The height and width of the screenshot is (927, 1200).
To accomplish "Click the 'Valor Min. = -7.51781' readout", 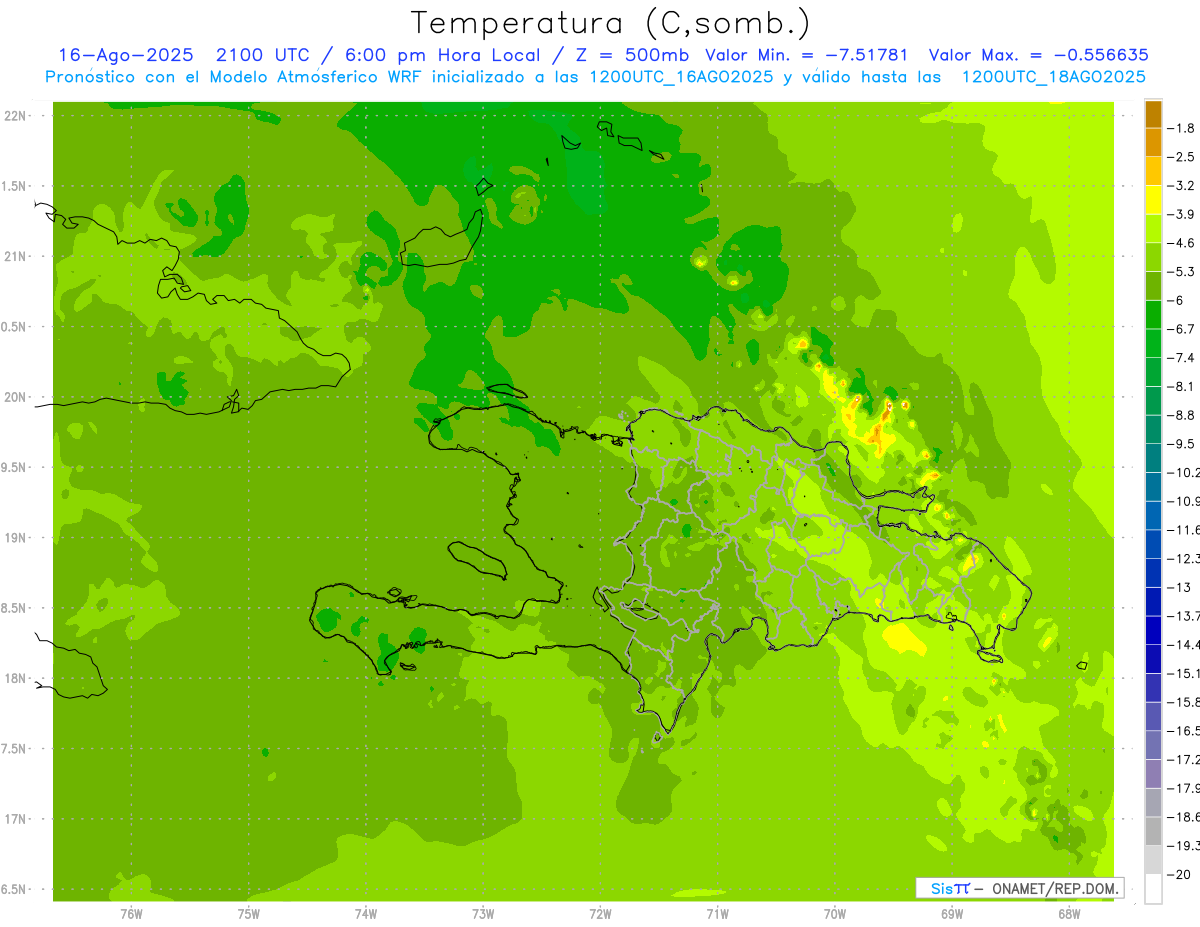I will (807, 55).
